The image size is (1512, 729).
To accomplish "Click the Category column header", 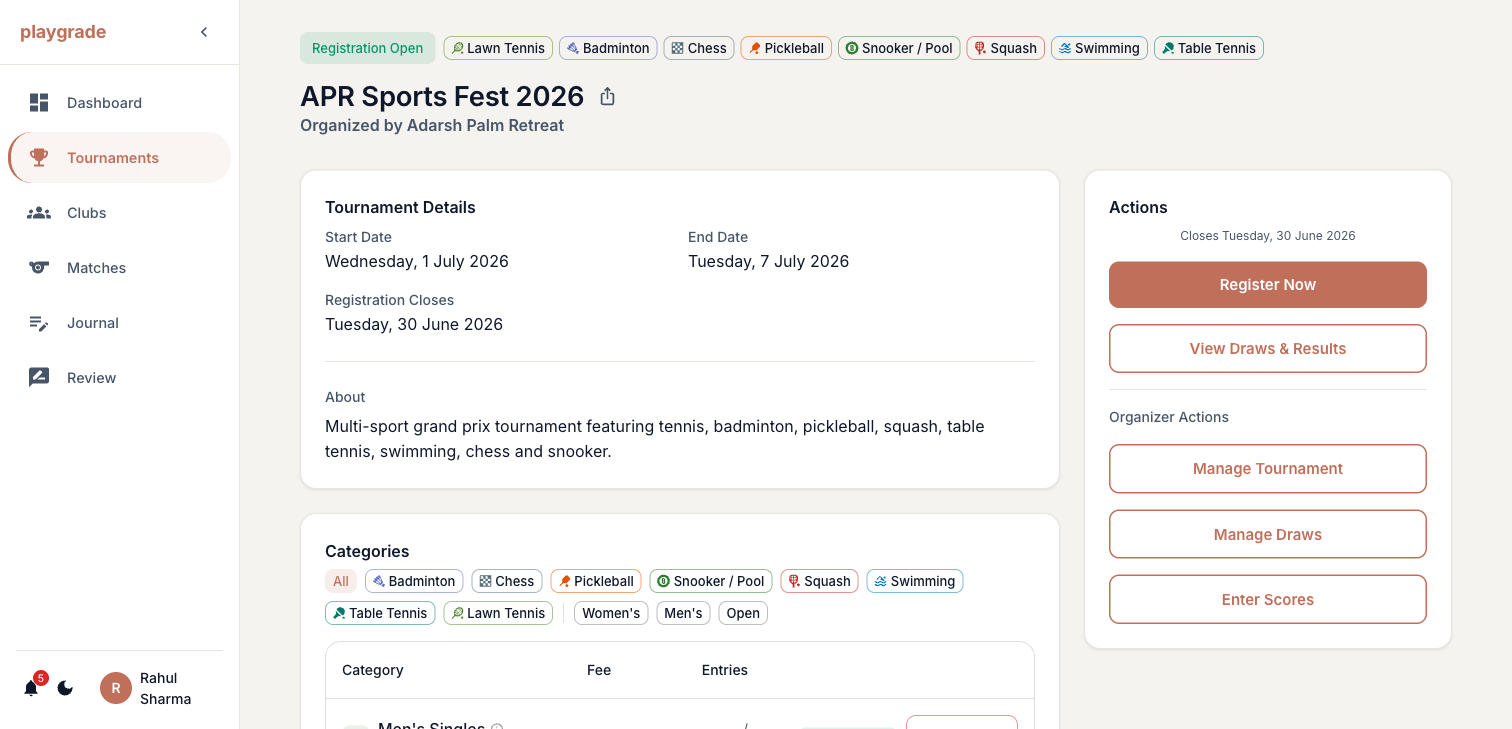I will [x=373, y=670].
